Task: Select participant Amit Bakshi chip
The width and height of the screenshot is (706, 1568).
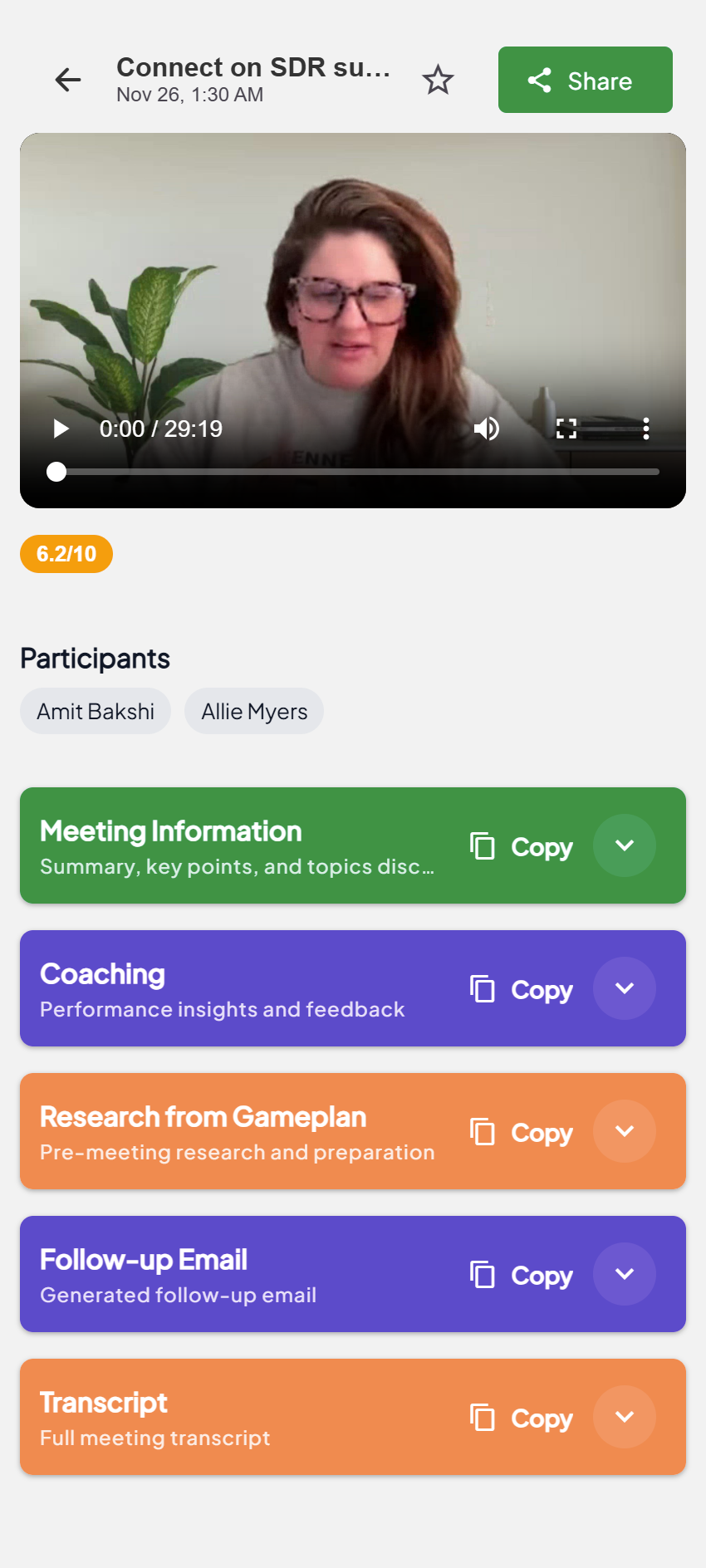Action: tap(96, 711)
